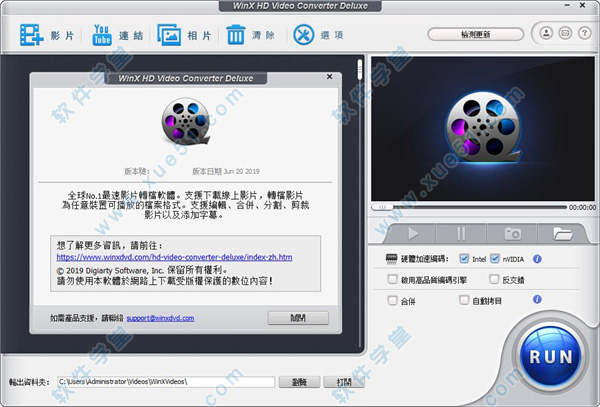
Task: Click the file list vertical scrollbar handle
Action: 360,69
